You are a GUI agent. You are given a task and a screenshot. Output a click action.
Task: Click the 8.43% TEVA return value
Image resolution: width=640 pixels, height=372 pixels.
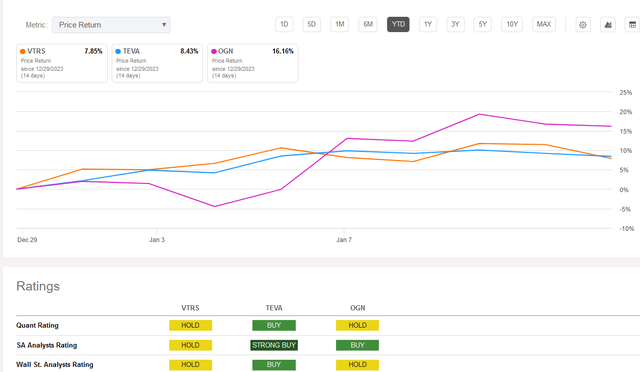[189, 51]
